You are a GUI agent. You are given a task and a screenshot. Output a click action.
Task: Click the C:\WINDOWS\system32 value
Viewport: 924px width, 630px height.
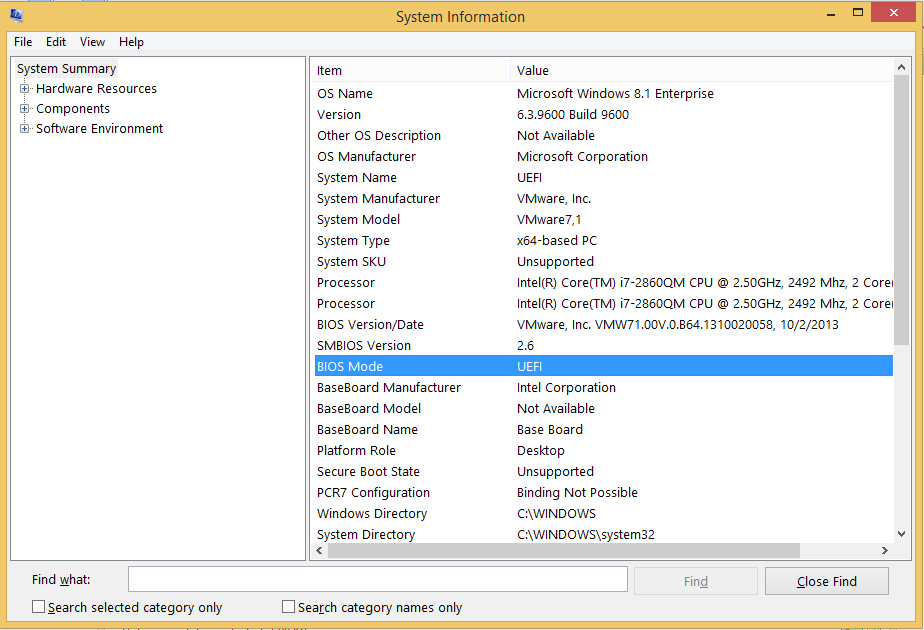pyautogui.click(x=586, y=535)
